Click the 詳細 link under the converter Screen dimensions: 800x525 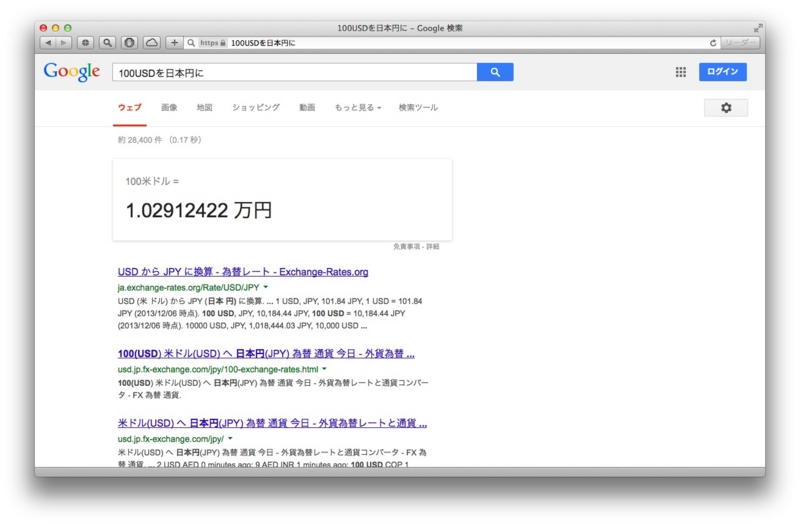pyautogui.click(x=433, y=246)
